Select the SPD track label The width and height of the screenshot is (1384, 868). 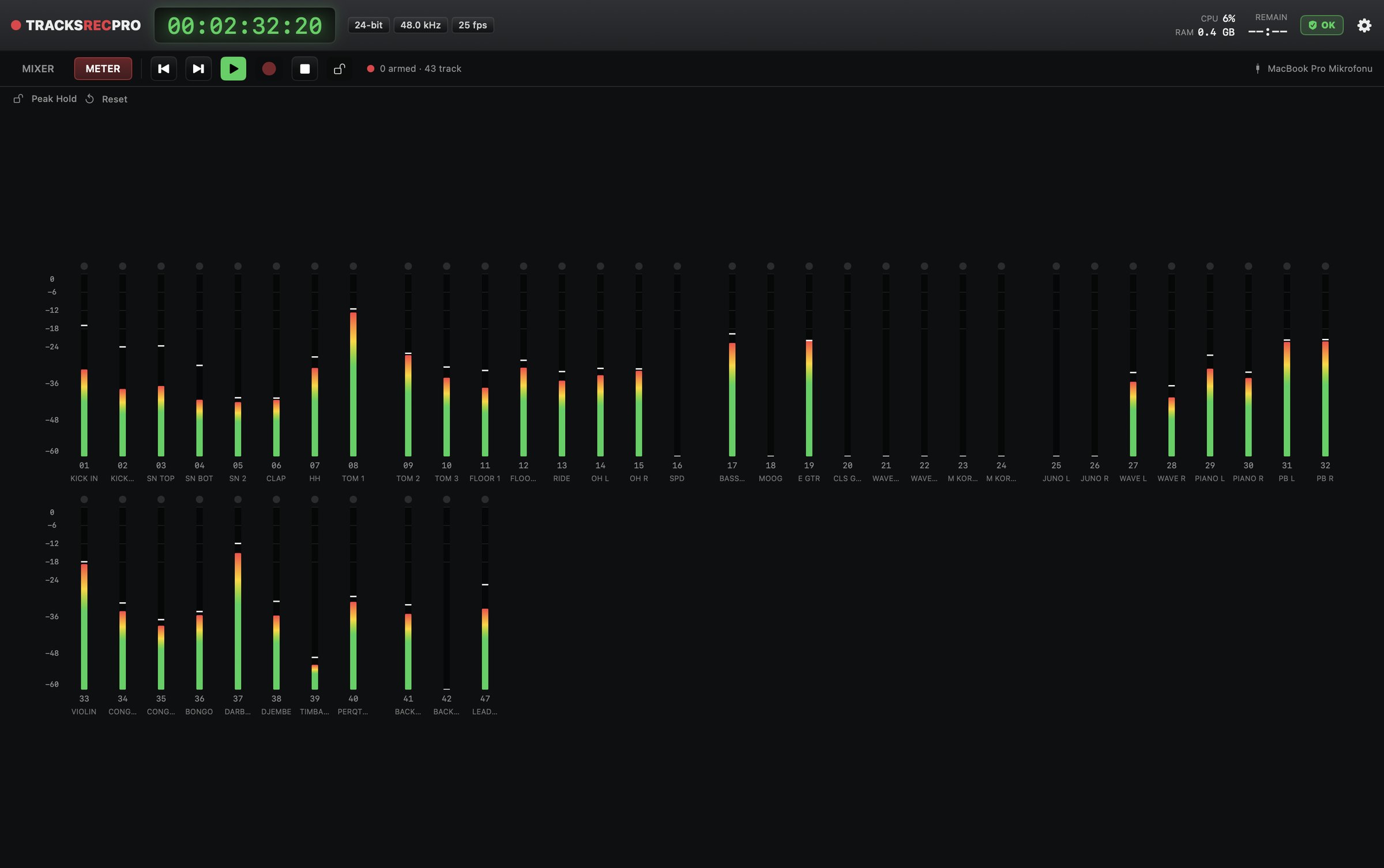[x=677, y=478]
